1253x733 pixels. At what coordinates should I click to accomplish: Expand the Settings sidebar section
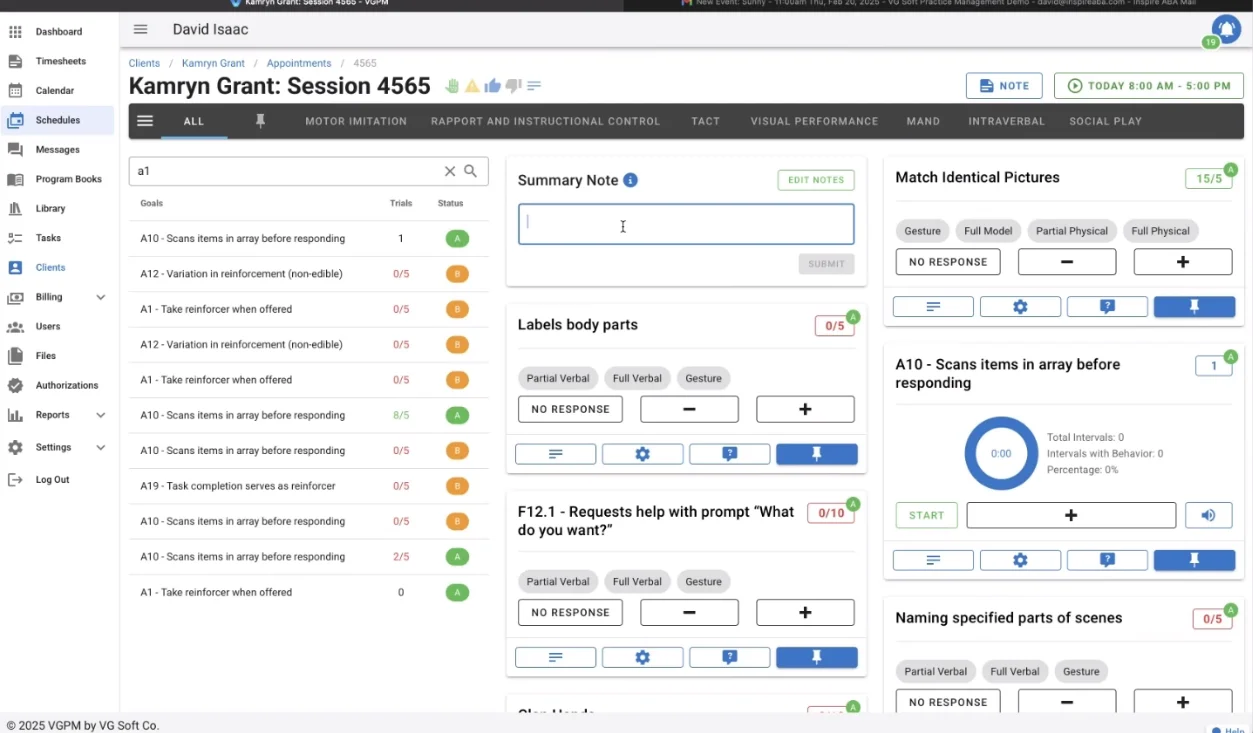(101, 447)
